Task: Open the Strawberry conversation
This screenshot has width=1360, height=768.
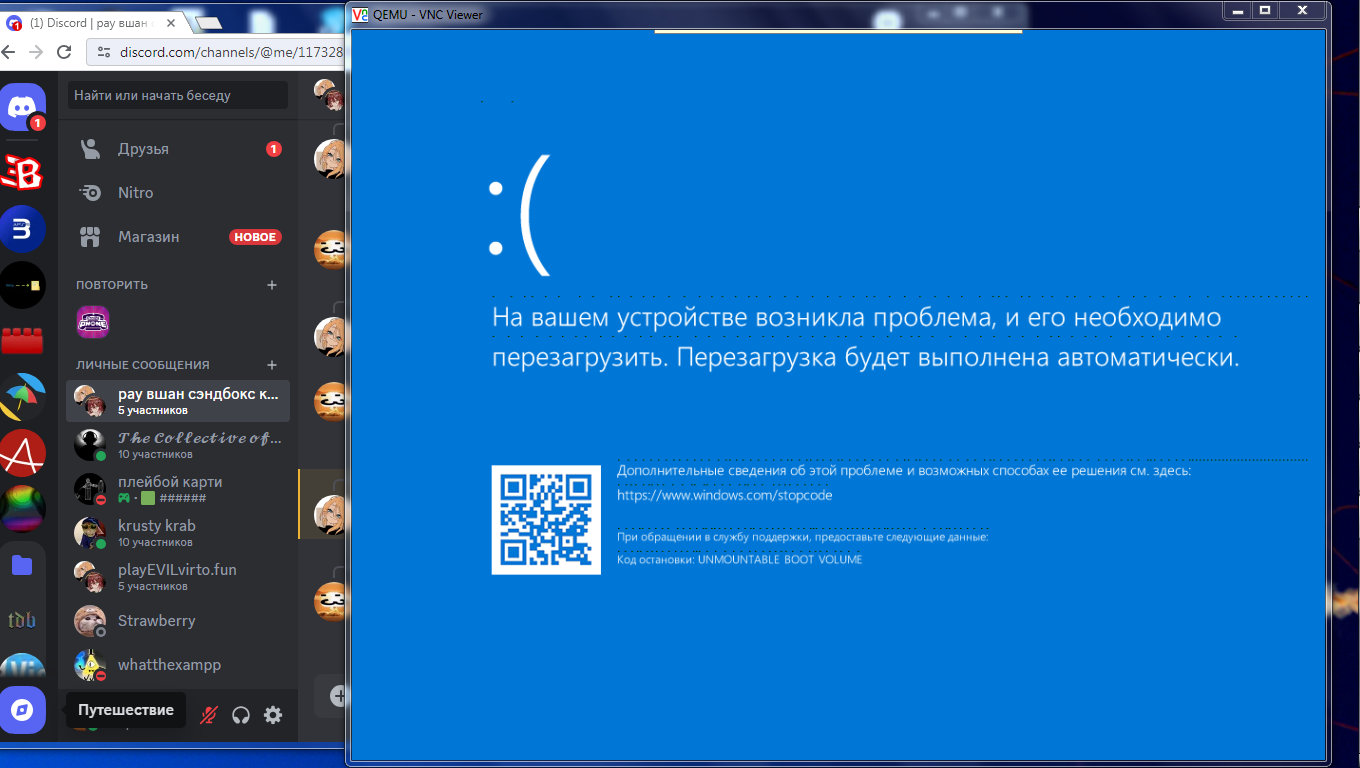Action: [178, 621]
